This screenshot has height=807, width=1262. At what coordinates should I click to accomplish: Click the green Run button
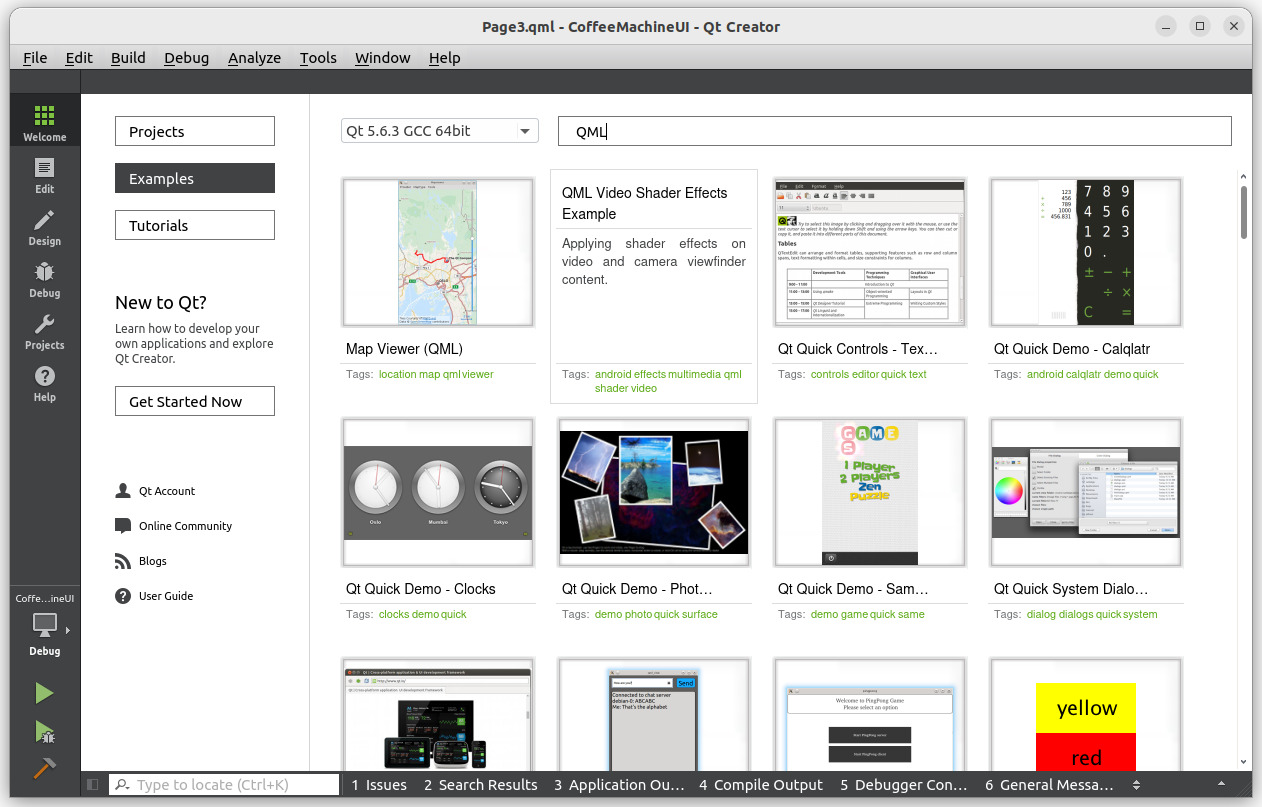[x=44, y=692]
